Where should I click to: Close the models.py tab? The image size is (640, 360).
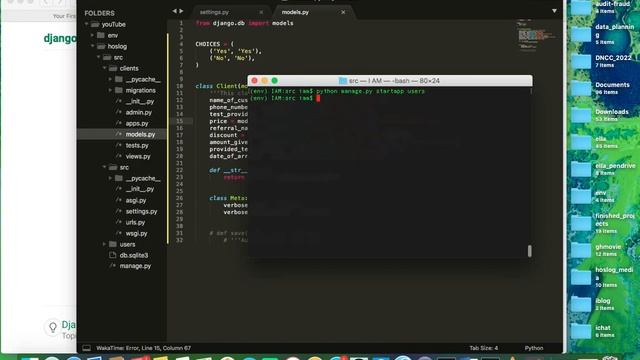(343, 12)
